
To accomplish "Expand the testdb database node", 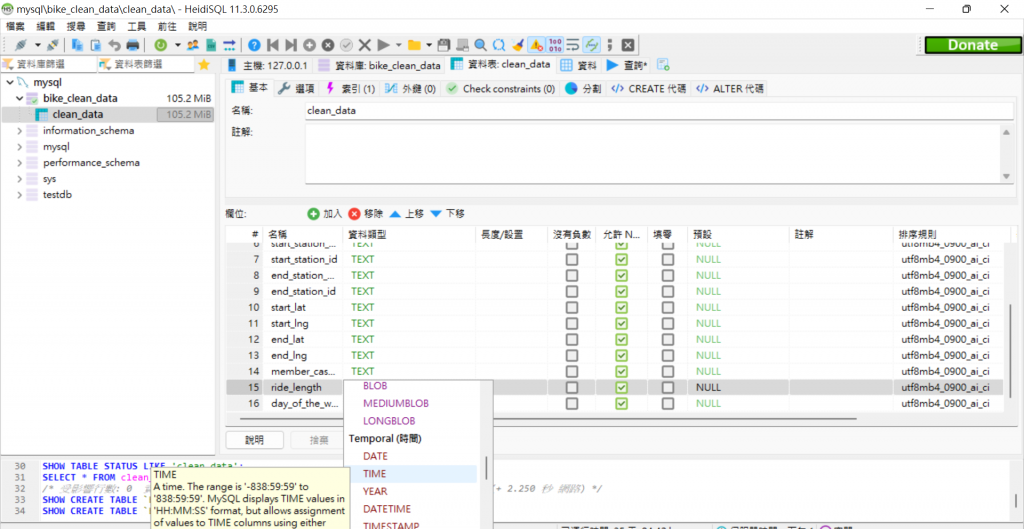I will [x=19, y=195].
